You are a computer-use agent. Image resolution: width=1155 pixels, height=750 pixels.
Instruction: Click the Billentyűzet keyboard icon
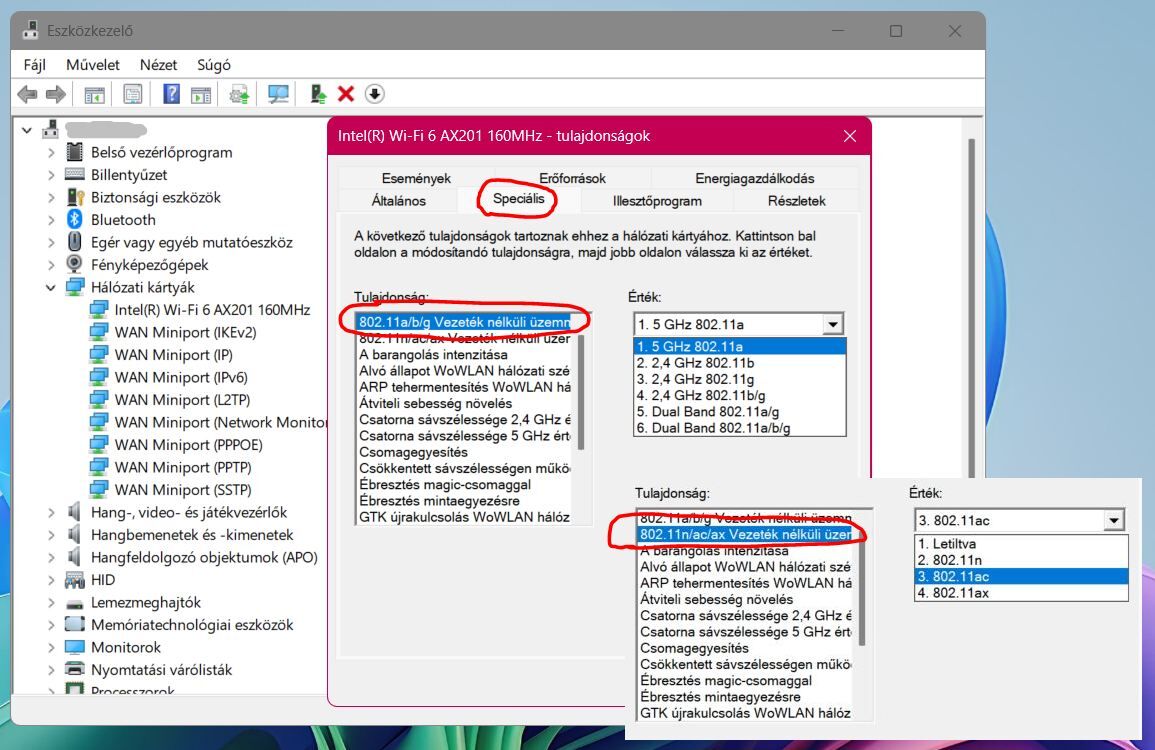74,175
